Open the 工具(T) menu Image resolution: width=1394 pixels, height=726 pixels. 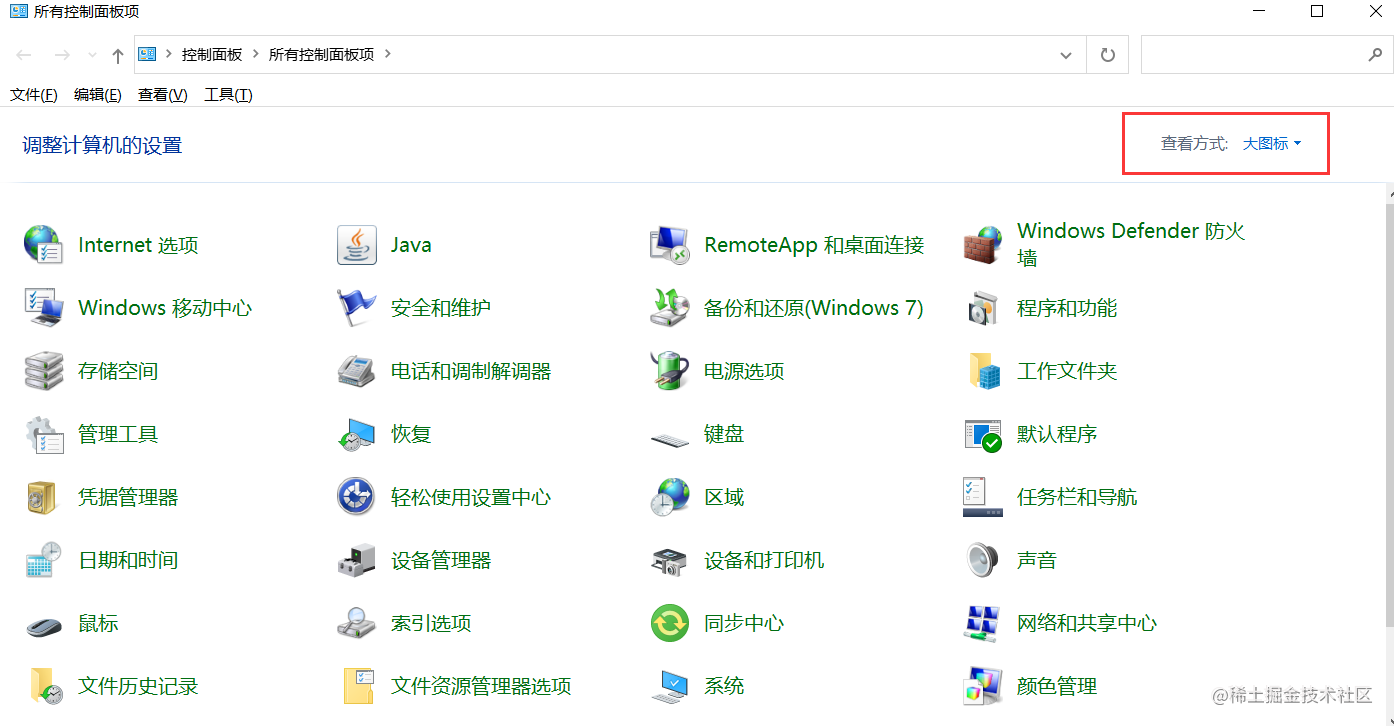point(228,95)
